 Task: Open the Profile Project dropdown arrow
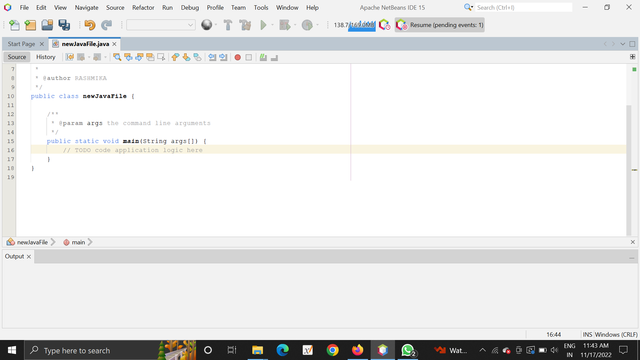point(318,25)
